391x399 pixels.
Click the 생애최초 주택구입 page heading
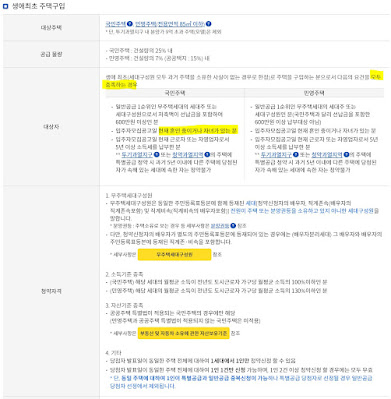(38, 6)
